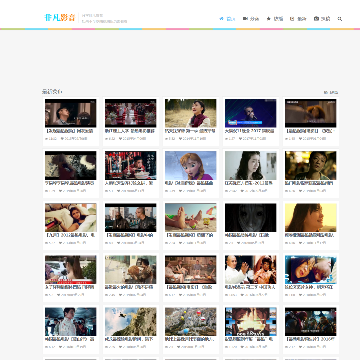Open the dark ghost face horror thumbnail

[x=251, y=217]
